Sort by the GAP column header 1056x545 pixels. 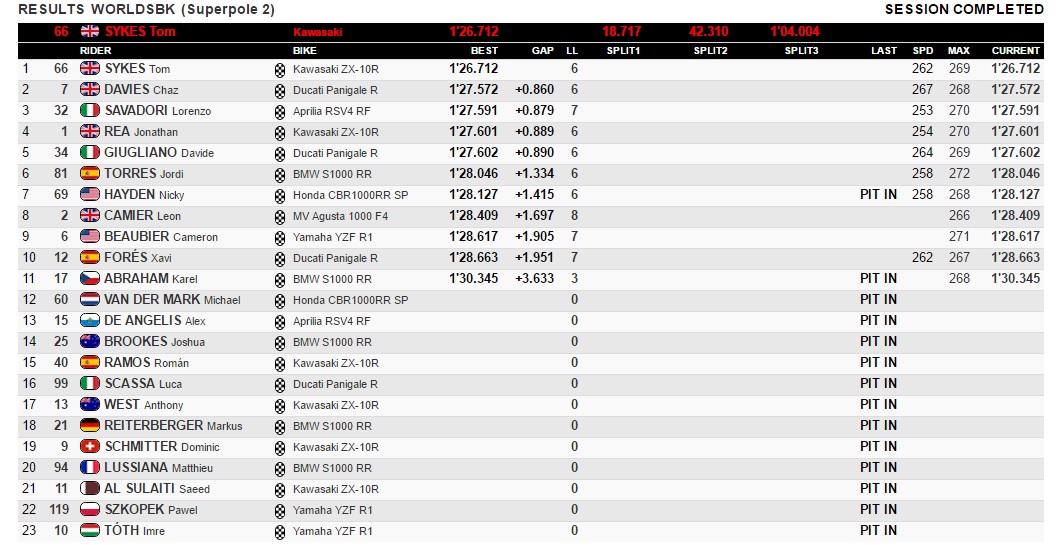click(542, 50)
